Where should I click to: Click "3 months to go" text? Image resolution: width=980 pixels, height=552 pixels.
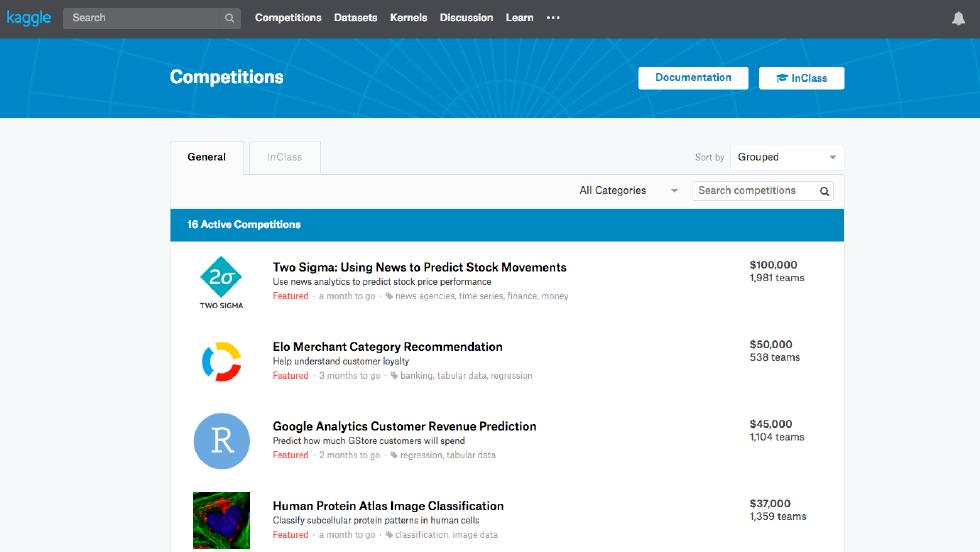pyautogui.click(x=349, y=375)
